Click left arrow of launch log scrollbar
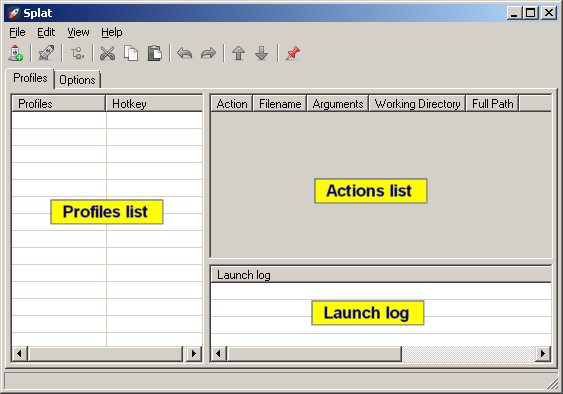 pyautogui.click(x=219, y=354)
